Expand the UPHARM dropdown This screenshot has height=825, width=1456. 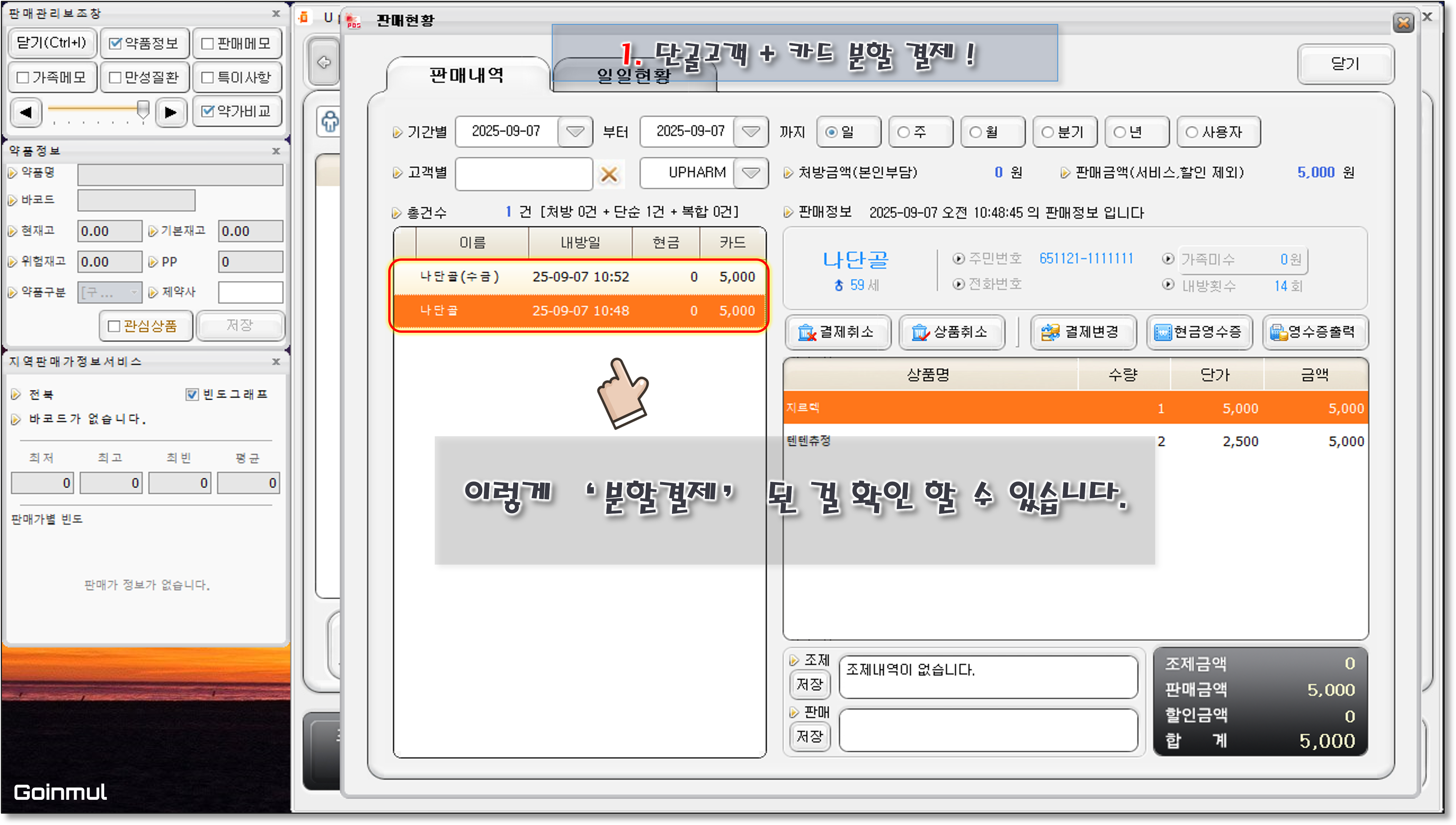click(750, 172)
